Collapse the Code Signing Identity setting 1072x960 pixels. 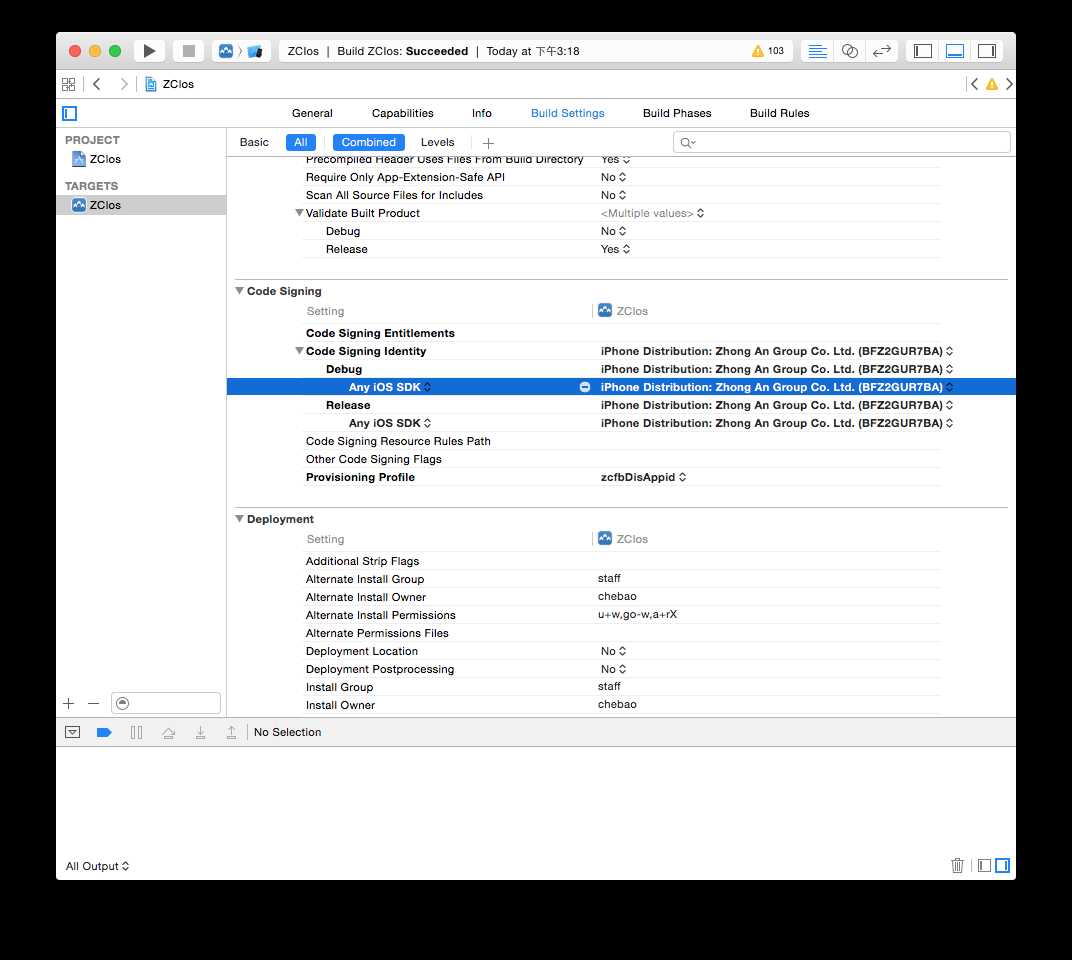[x=299, y=351]
